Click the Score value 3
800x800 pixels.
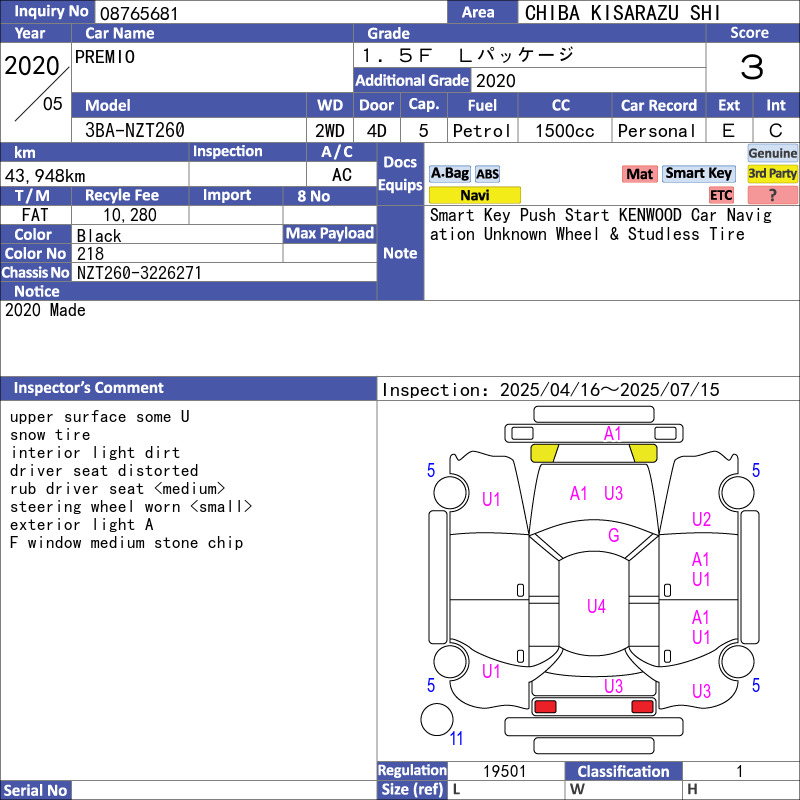[x=751, y=68]
